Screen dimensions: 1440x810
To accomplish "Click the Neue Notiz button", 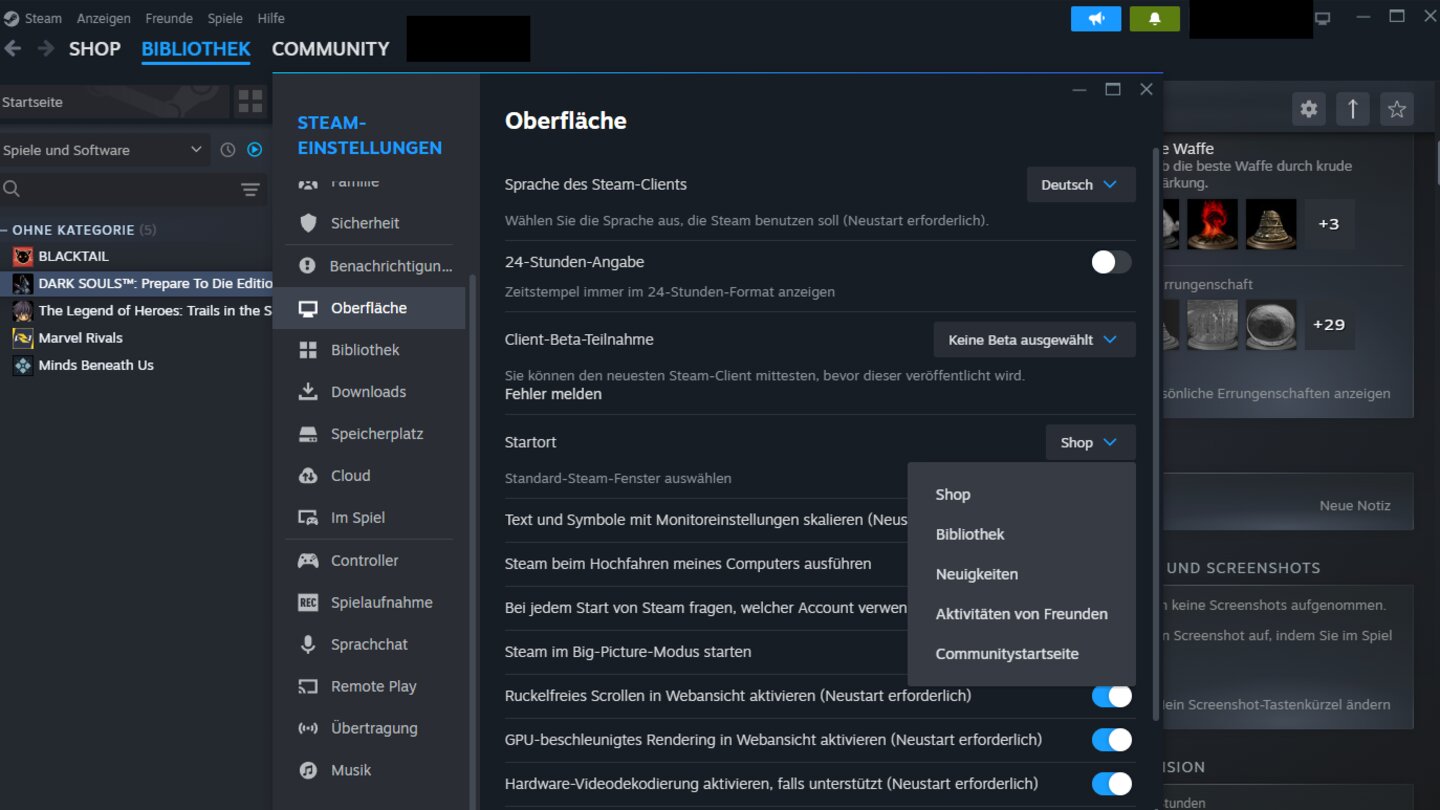I will 1355,505.
